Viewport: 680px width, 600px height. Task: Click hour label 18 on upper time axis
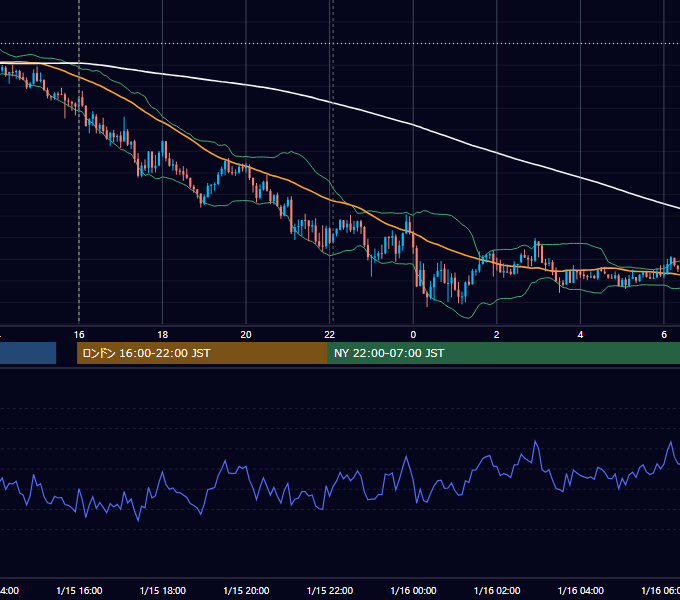click(x=163, y=335)
